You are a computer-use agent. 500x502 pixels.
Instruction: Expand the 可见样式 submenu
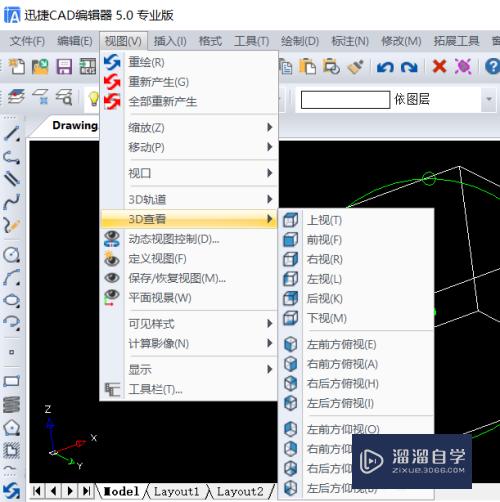pos(189,324)
